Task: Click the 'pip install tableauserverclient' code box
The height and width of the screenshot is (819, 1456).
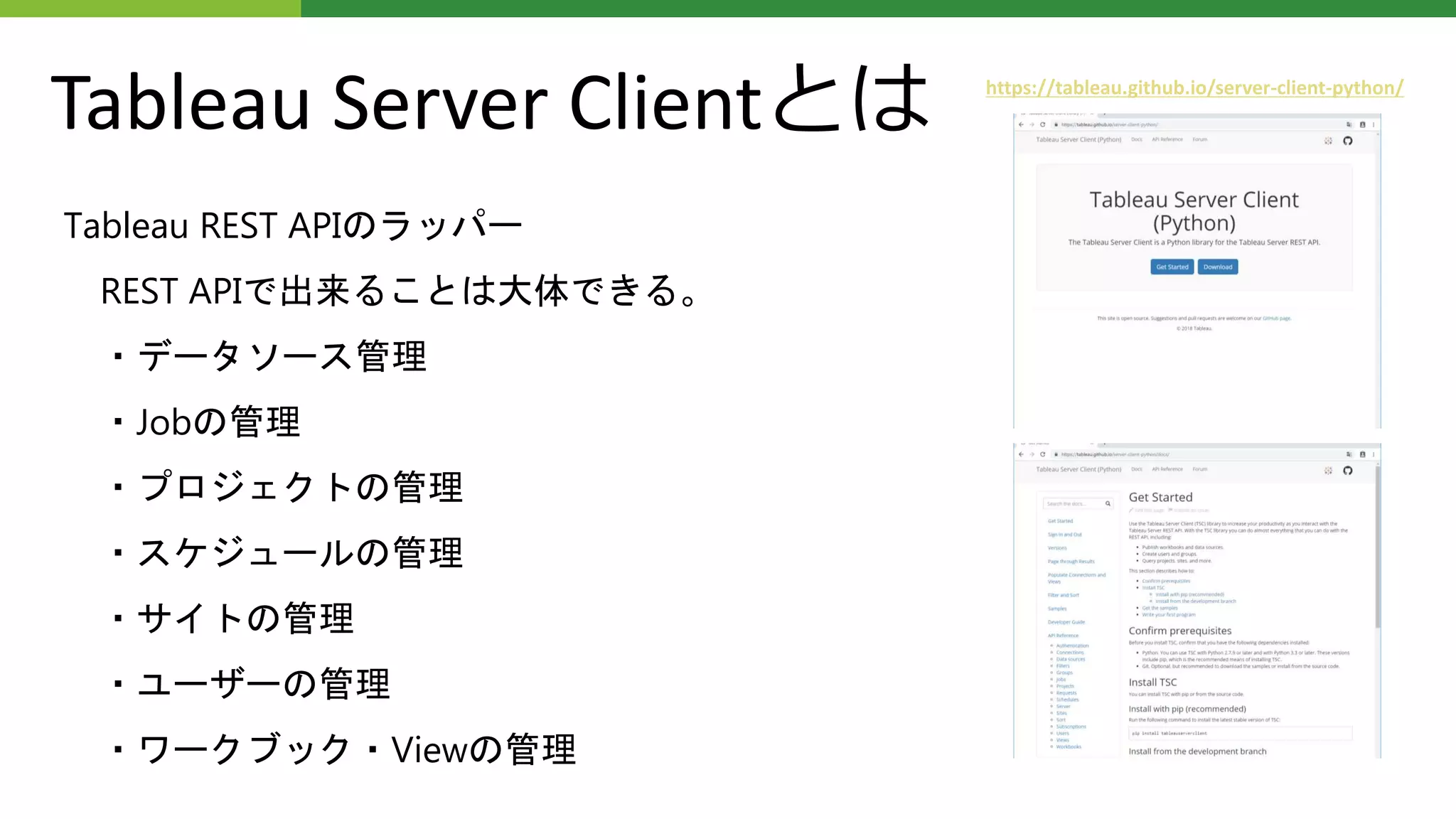Action: (x=1240, y=733)
